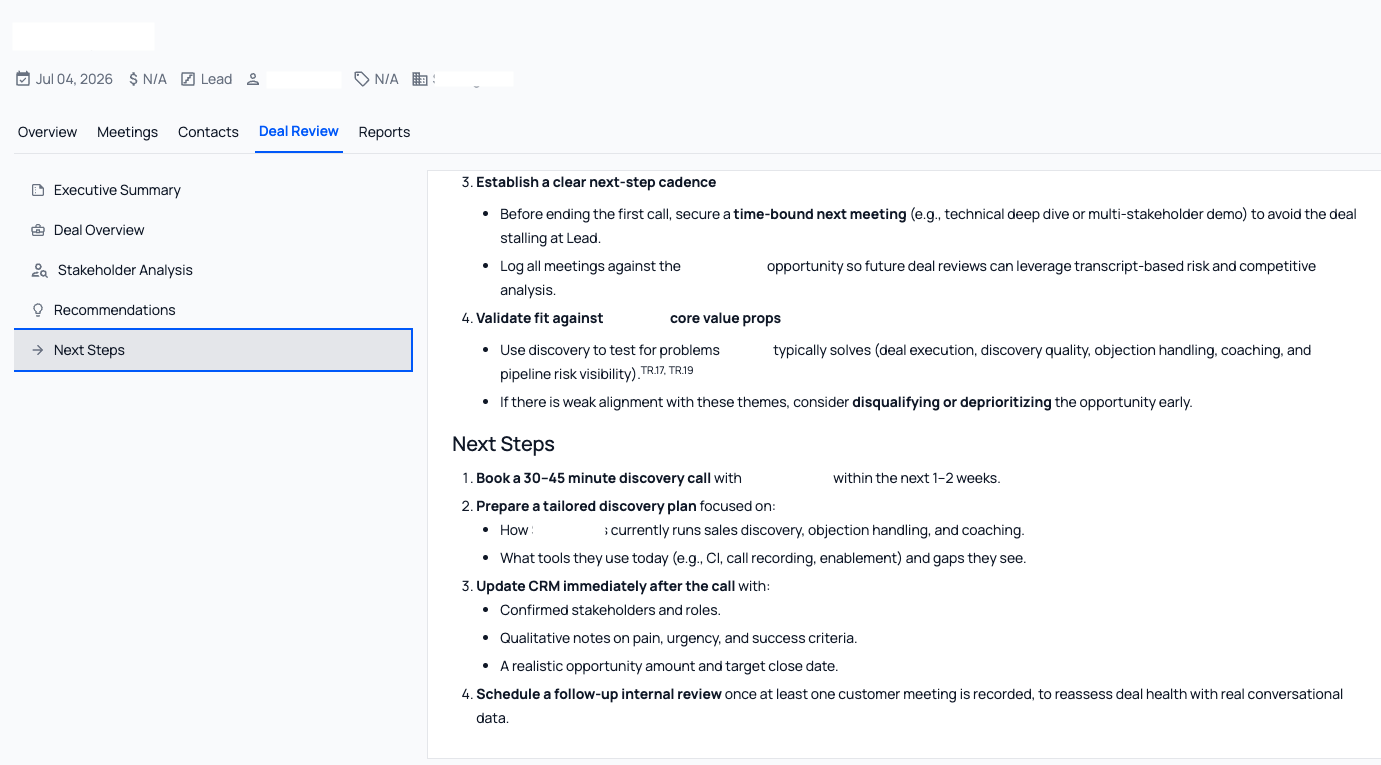Click the Lead stage icon in the header
This screenshot has height=765, width=1381.
(x=187, y=78)
